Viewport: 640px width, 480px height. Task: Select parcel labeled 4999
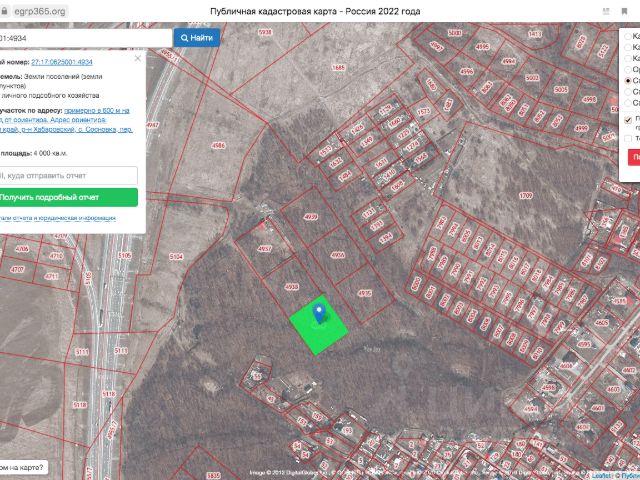[x=582, y=128]
